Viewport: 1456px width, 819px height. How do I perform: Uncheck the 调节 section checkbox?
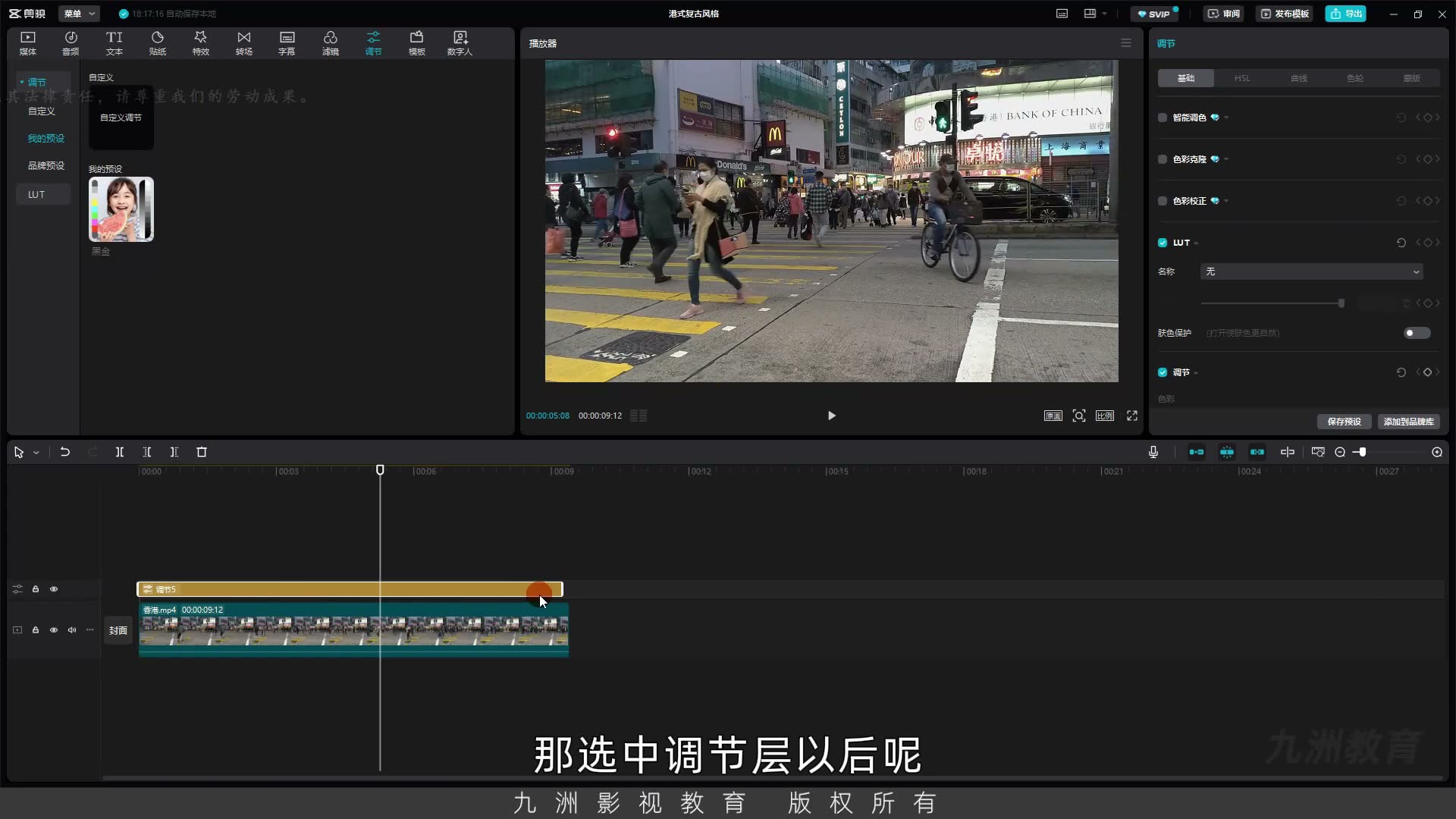[1163, 372]
